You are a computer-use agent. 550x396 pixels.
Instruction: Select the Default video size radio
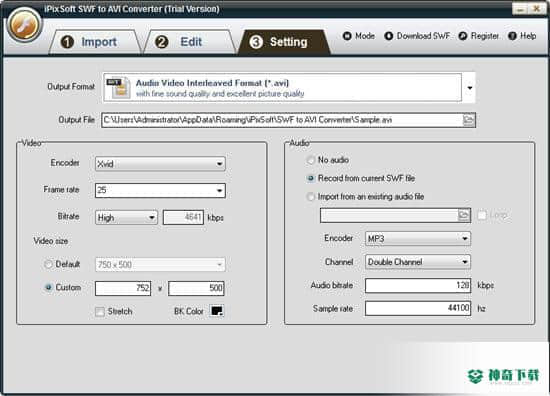[x=48, y=264]
